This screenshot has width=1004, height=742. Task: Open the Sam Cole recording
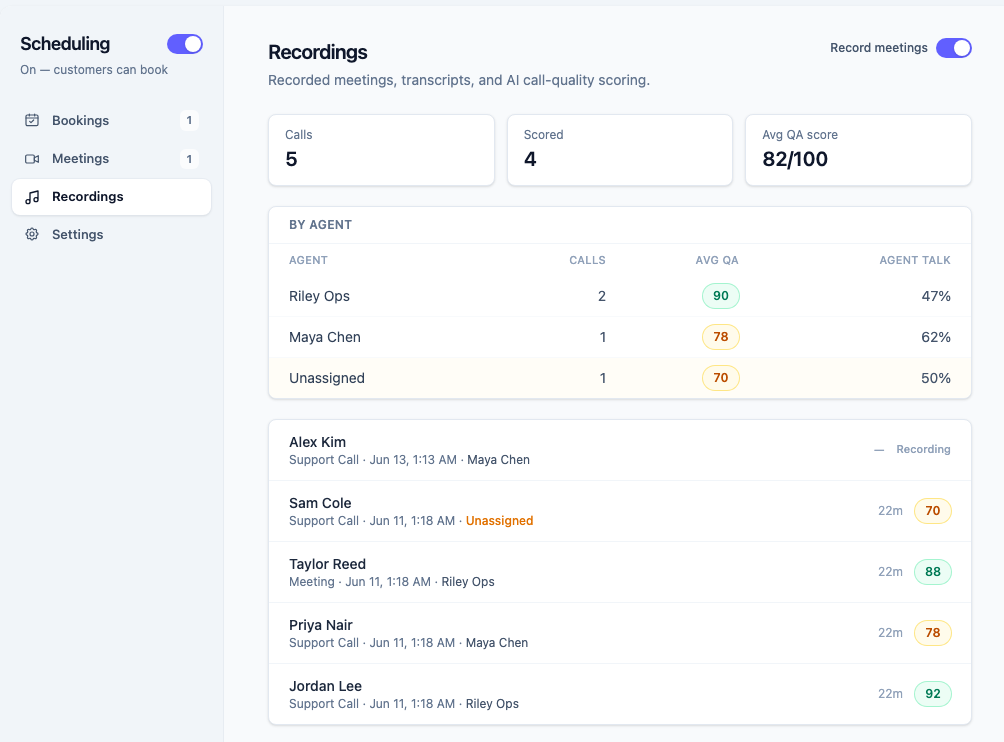[x=620, y=511]
